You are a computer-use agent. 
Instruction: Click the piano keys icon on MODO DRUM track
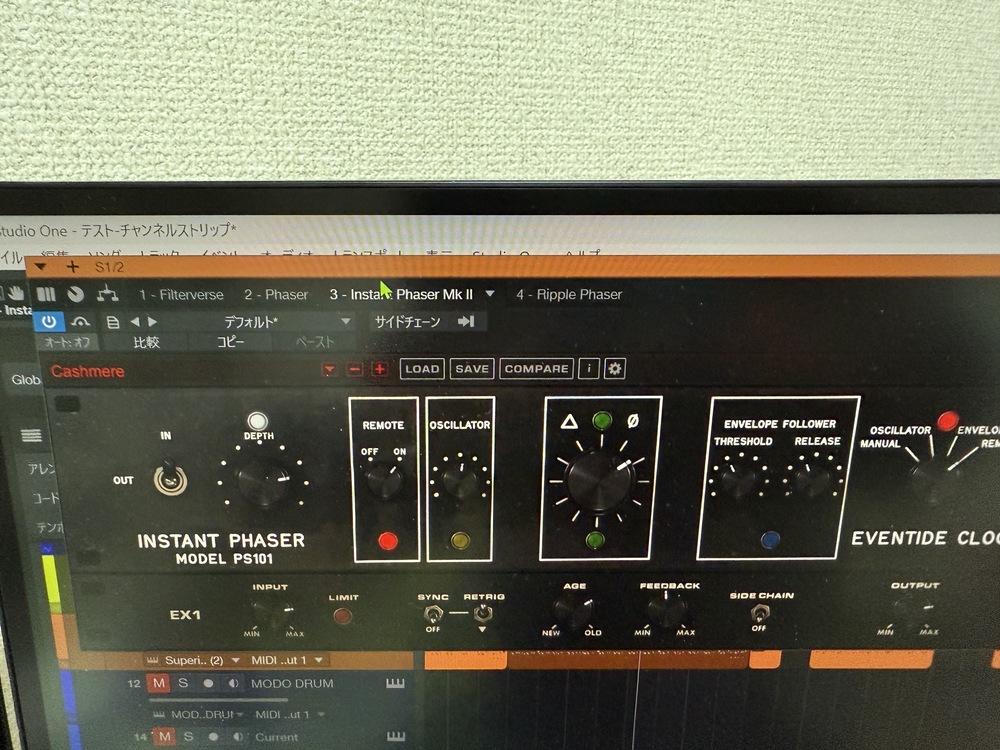pyautogui.click(x=395, y=684)
